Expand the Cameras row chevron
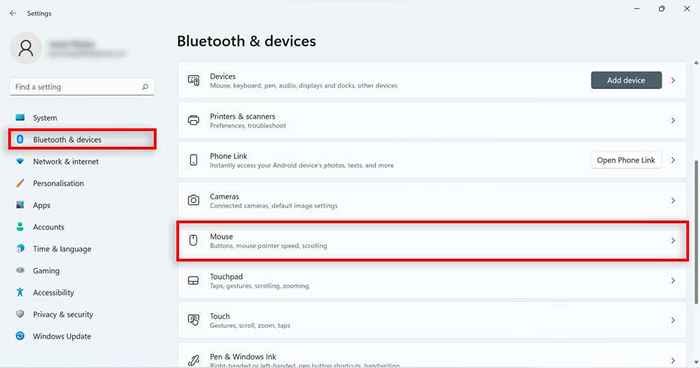Screen dimensions: 700x368 coord(673,201)
